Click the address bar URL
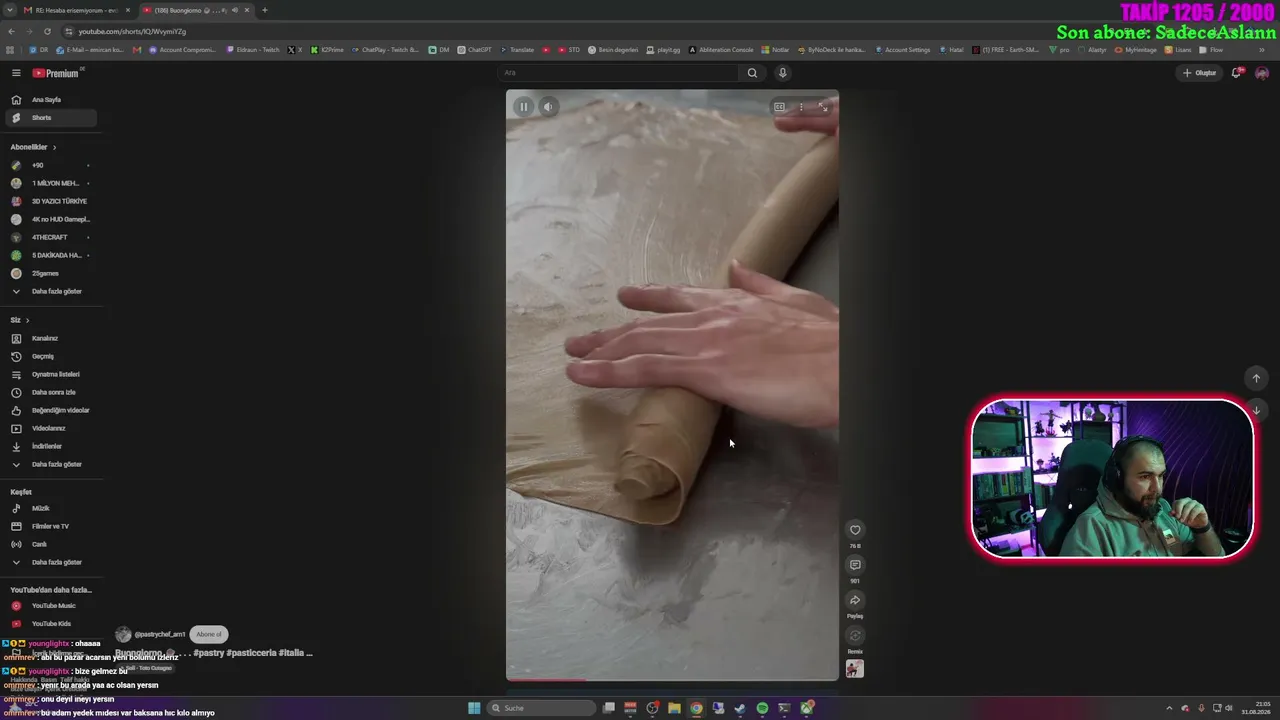The height and width of the screenshot is (720, 1280). 133,31
